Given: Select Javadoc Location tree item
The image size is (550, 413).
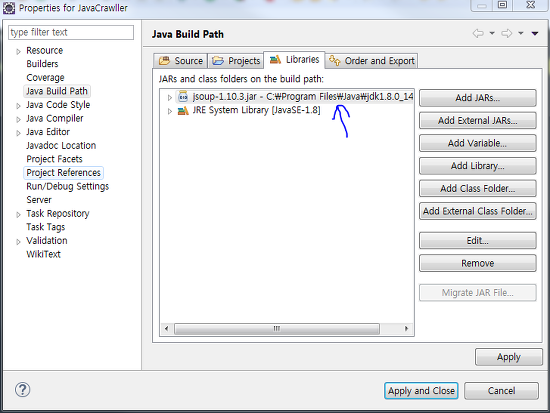Looking at the screenshot, I should coord(61,145).
